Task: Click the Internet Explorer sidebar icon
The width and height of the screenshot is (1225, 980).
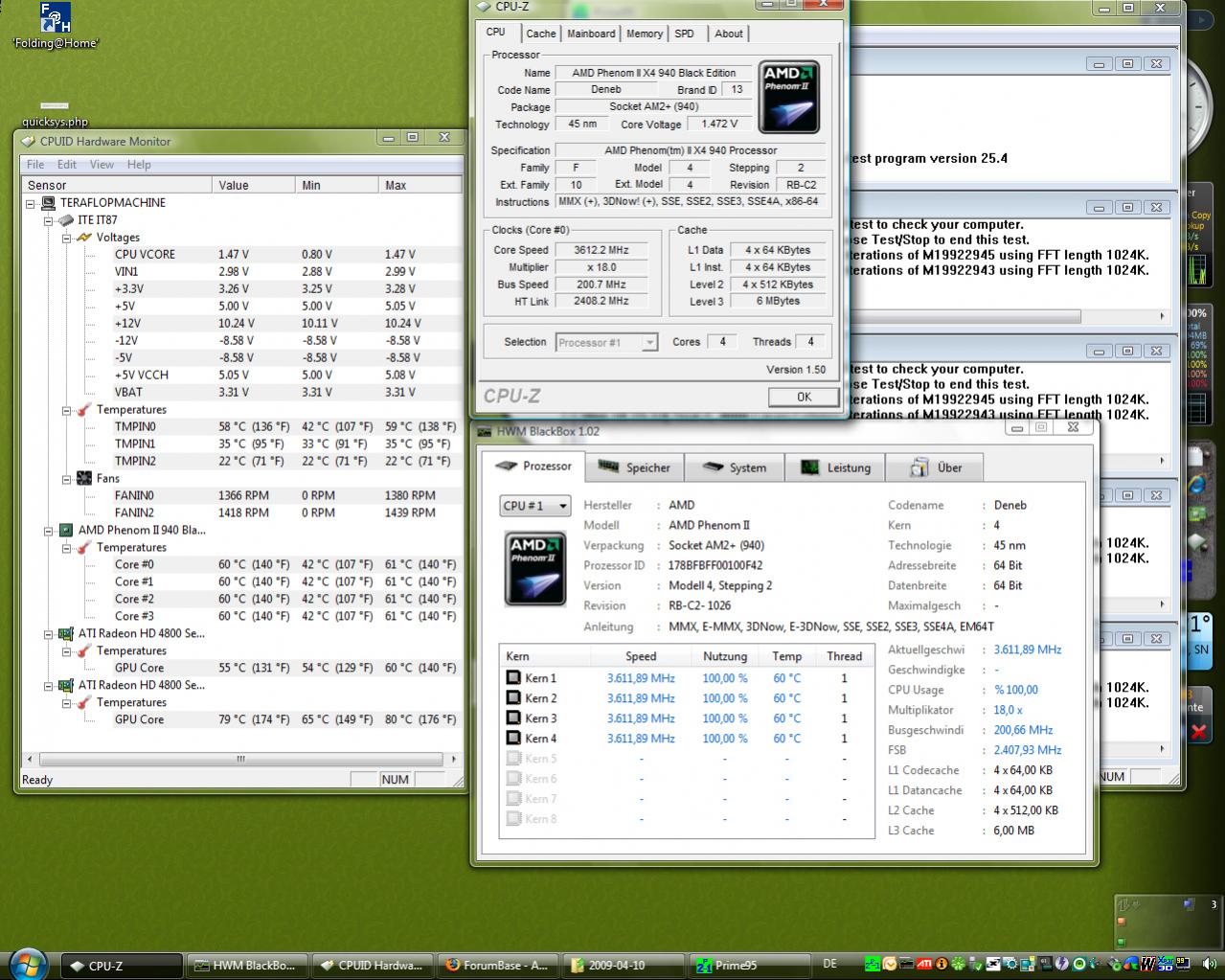Action: pyautogui.click(x=1196, y=484)
